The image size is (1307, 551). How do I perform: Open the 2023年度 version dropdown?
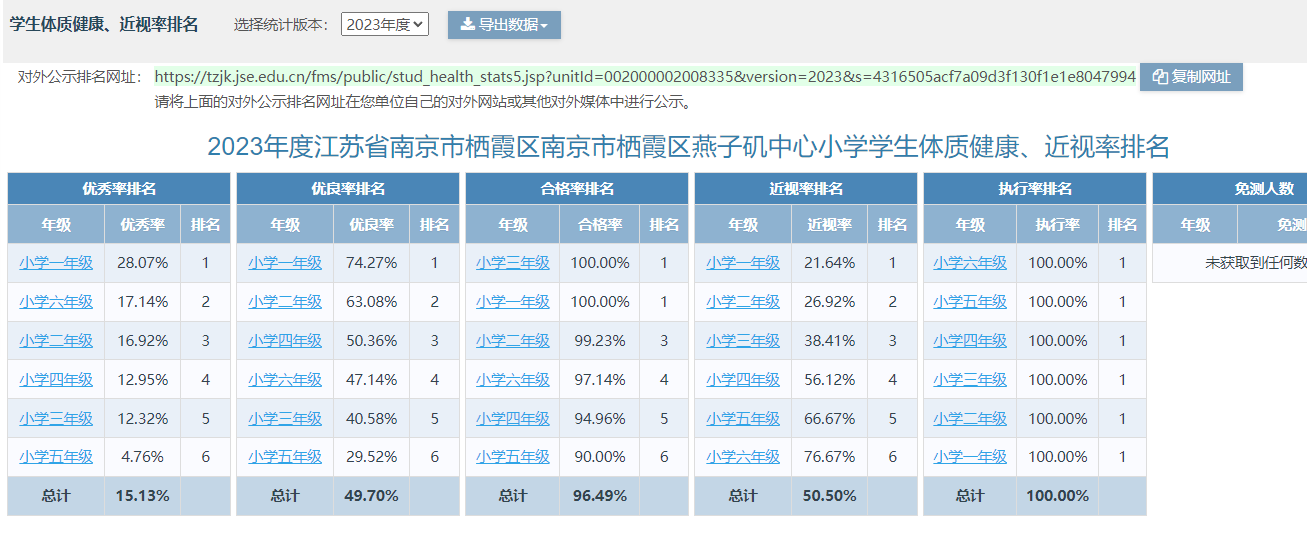[385, 25]
